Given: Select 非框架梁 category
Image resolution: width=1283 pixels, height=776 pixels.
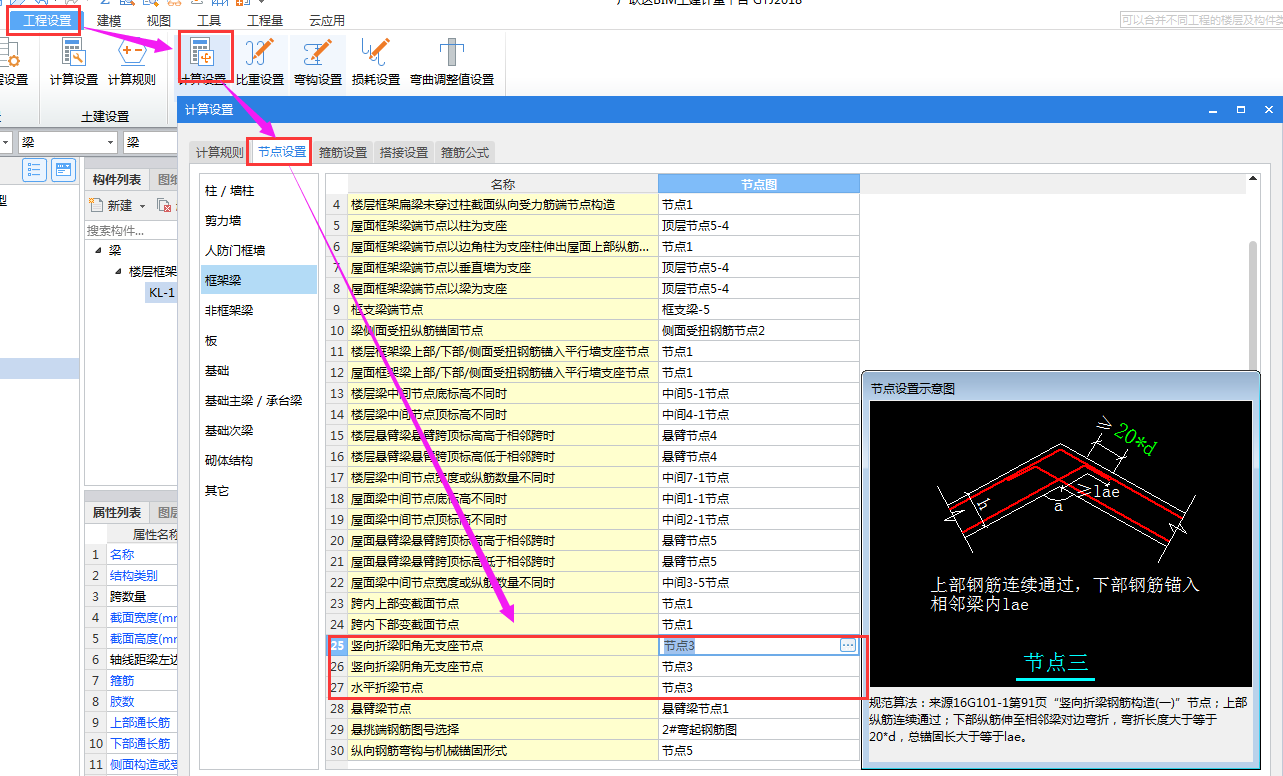Looking at the screenshot, I should [259, 310].
